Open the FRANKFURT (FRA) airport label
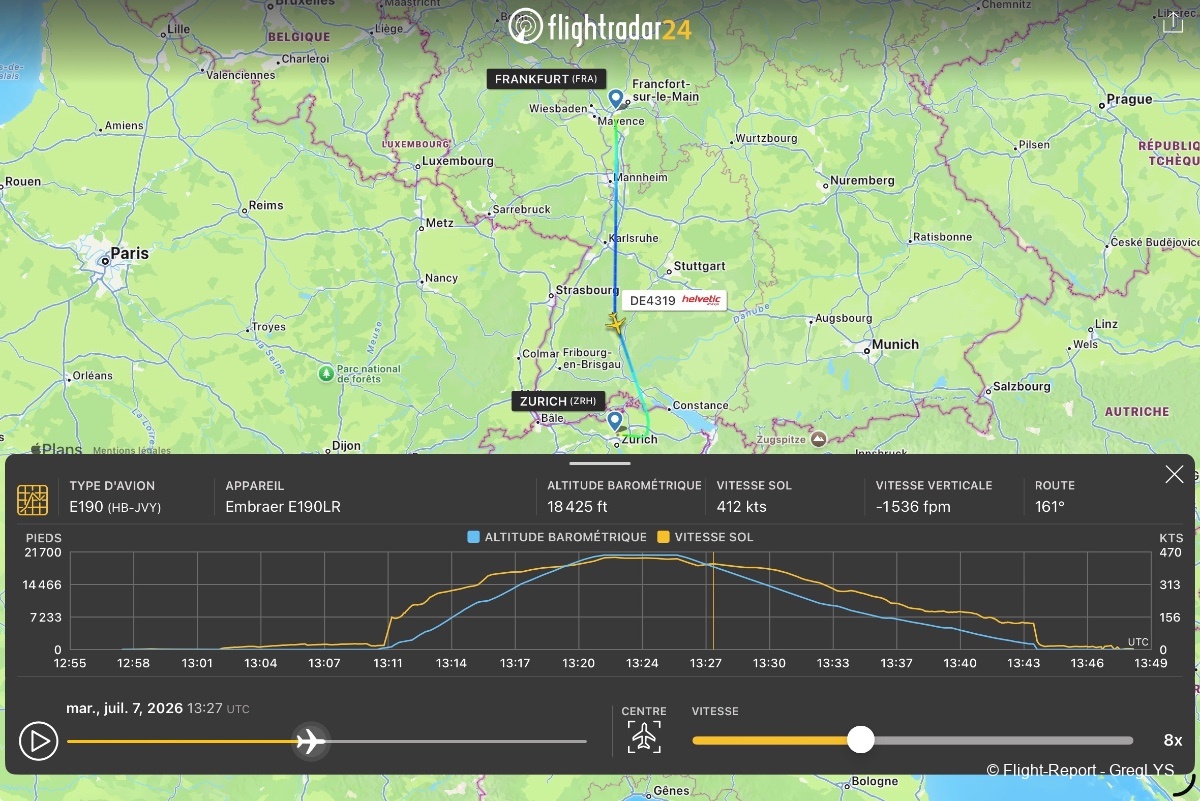This screenshot has width=1200, height=801. coord(546,79)
